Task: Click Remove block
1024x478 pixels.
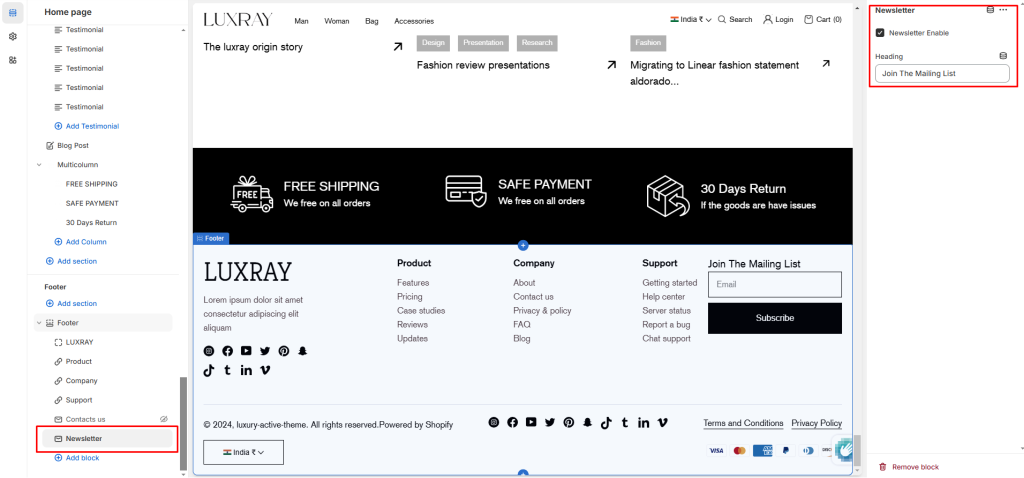Action: coord(908,467)
